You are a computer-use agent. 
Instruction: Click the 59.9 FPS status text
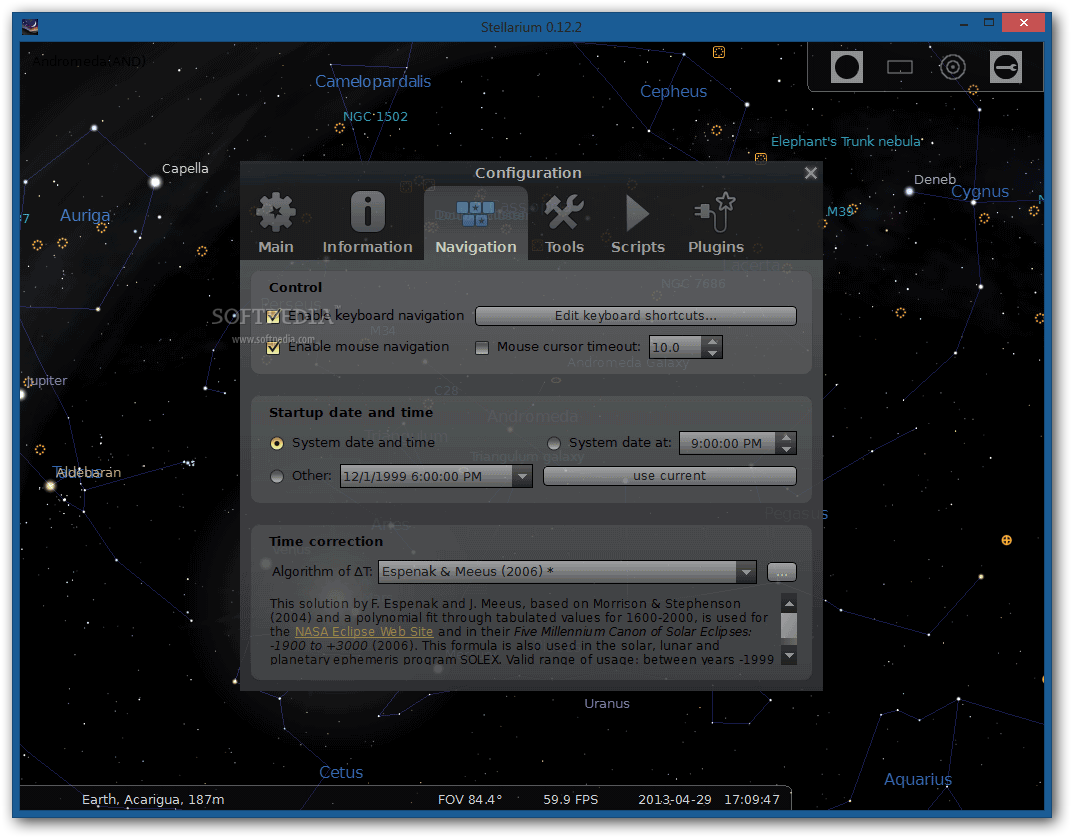point(571,800)
